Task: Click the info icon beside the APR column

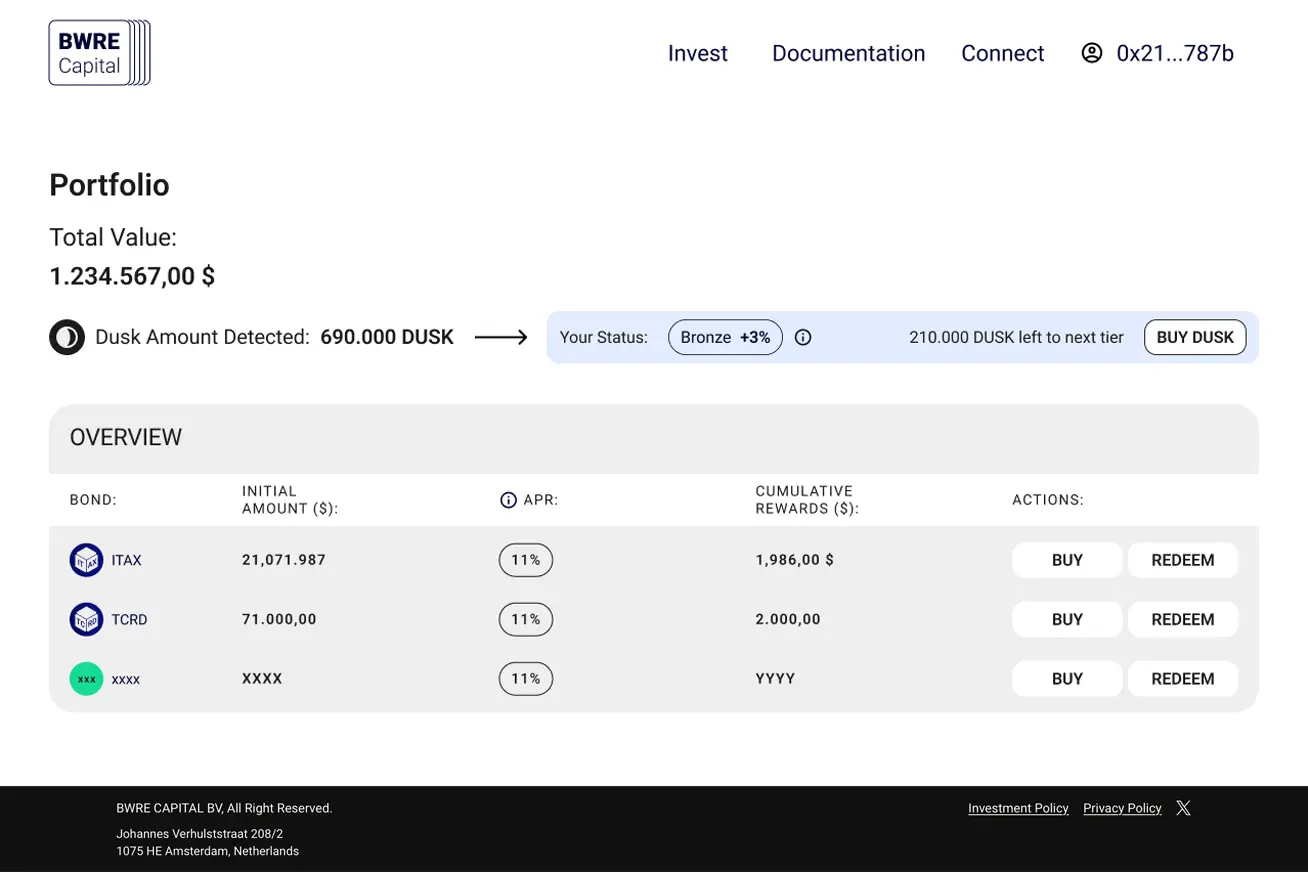Action: click(x=508, y=499)
